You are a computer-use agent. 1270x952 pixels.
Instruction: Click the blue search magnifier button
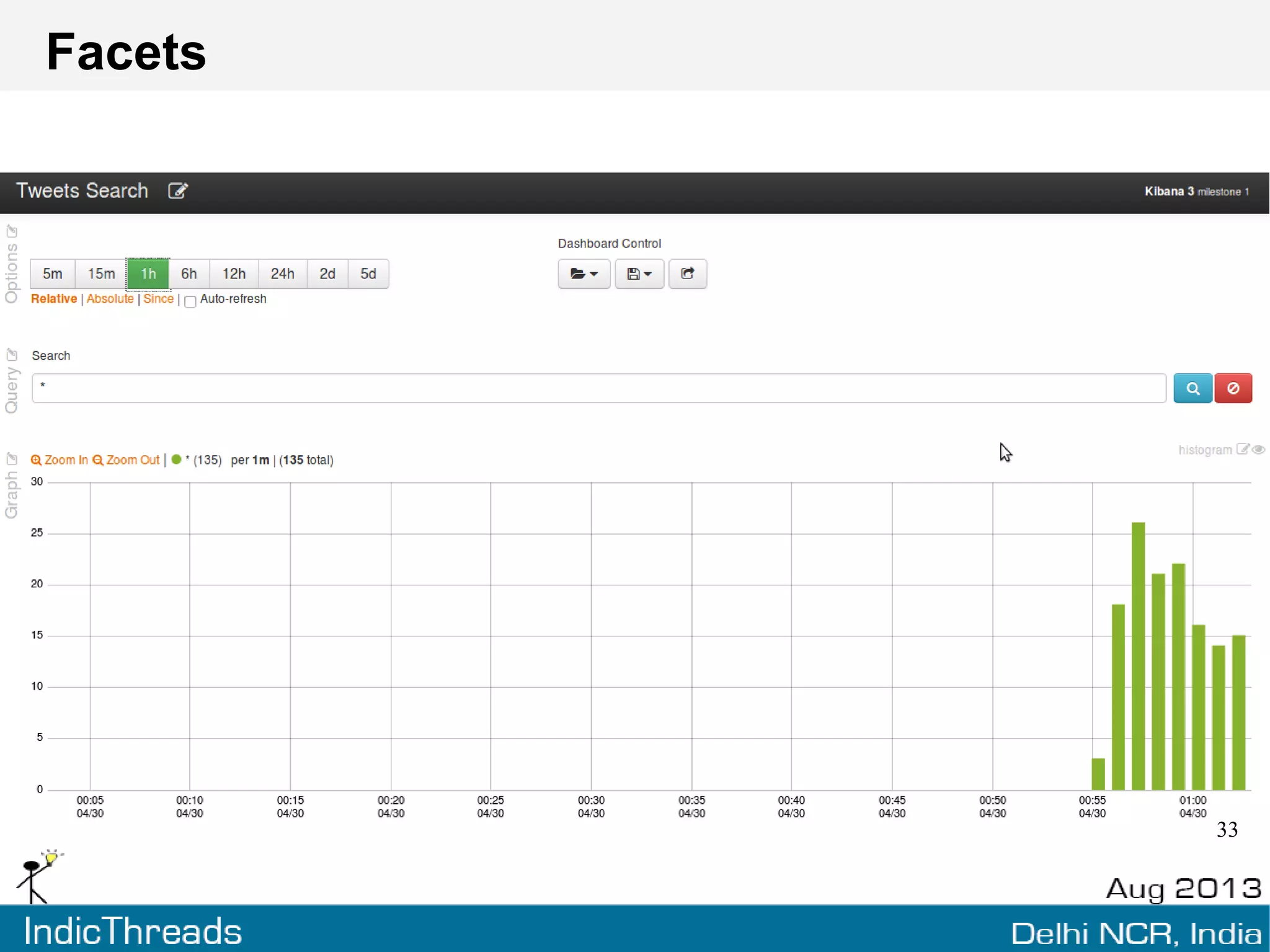click(1192, 388)
